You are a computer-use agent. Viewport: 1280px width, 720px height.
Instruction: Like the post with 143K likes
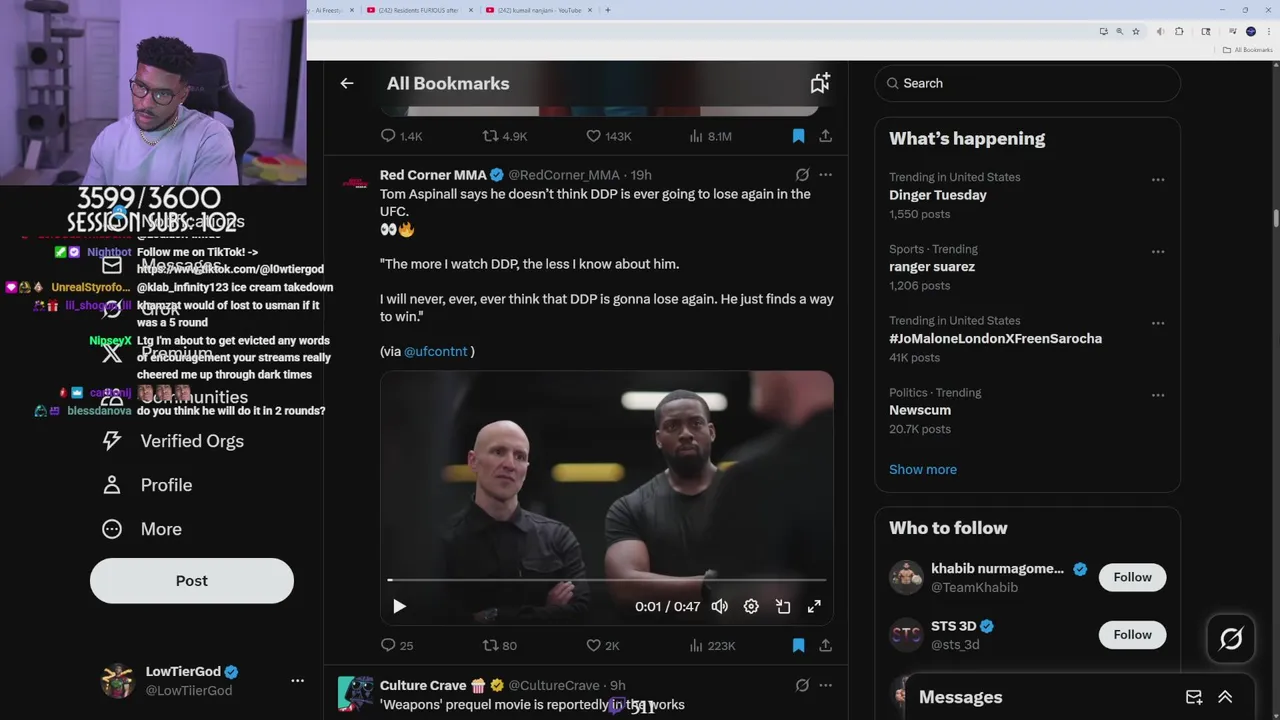593,136
